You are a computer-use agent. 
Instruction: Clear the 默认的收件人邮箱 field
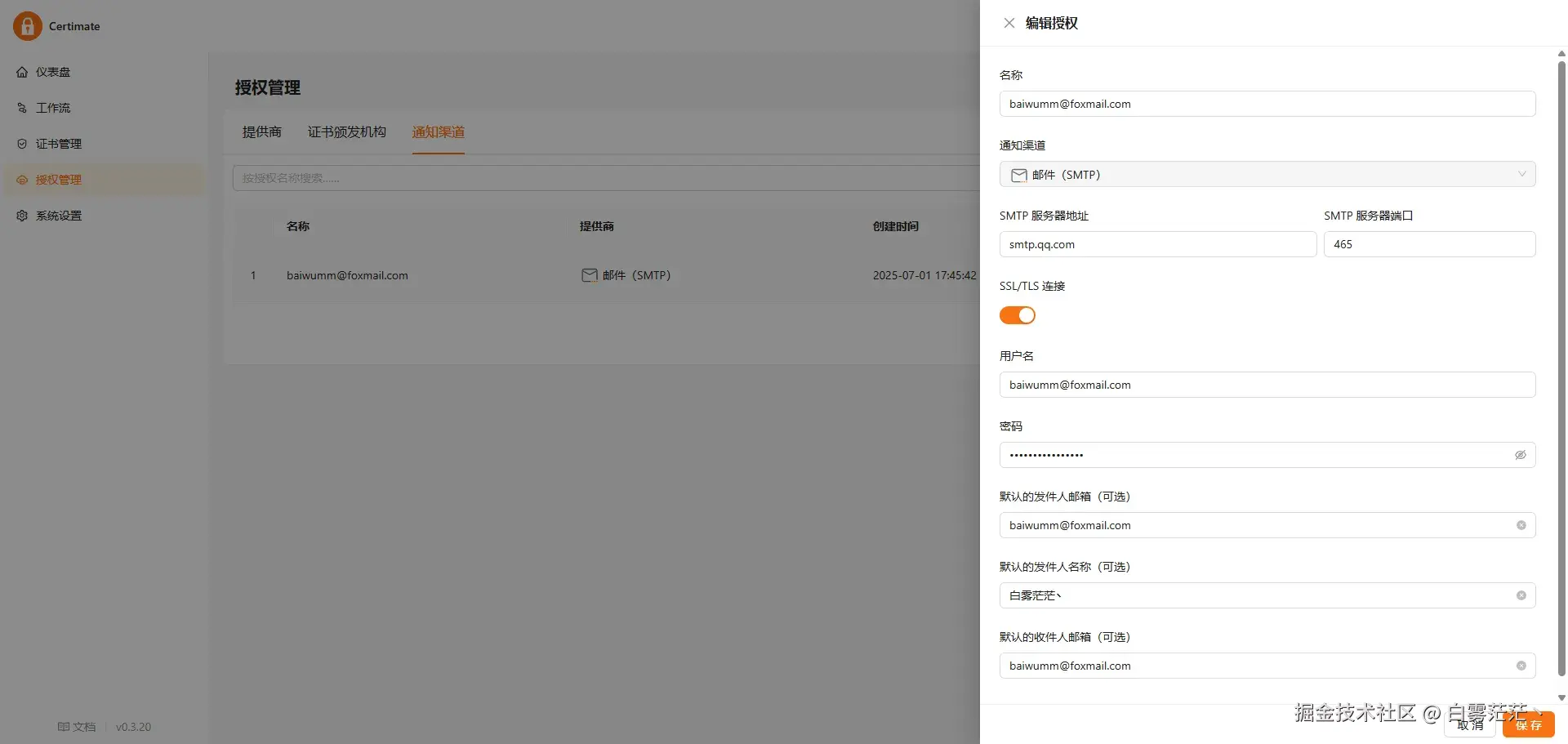click(x=1521, y=666)
